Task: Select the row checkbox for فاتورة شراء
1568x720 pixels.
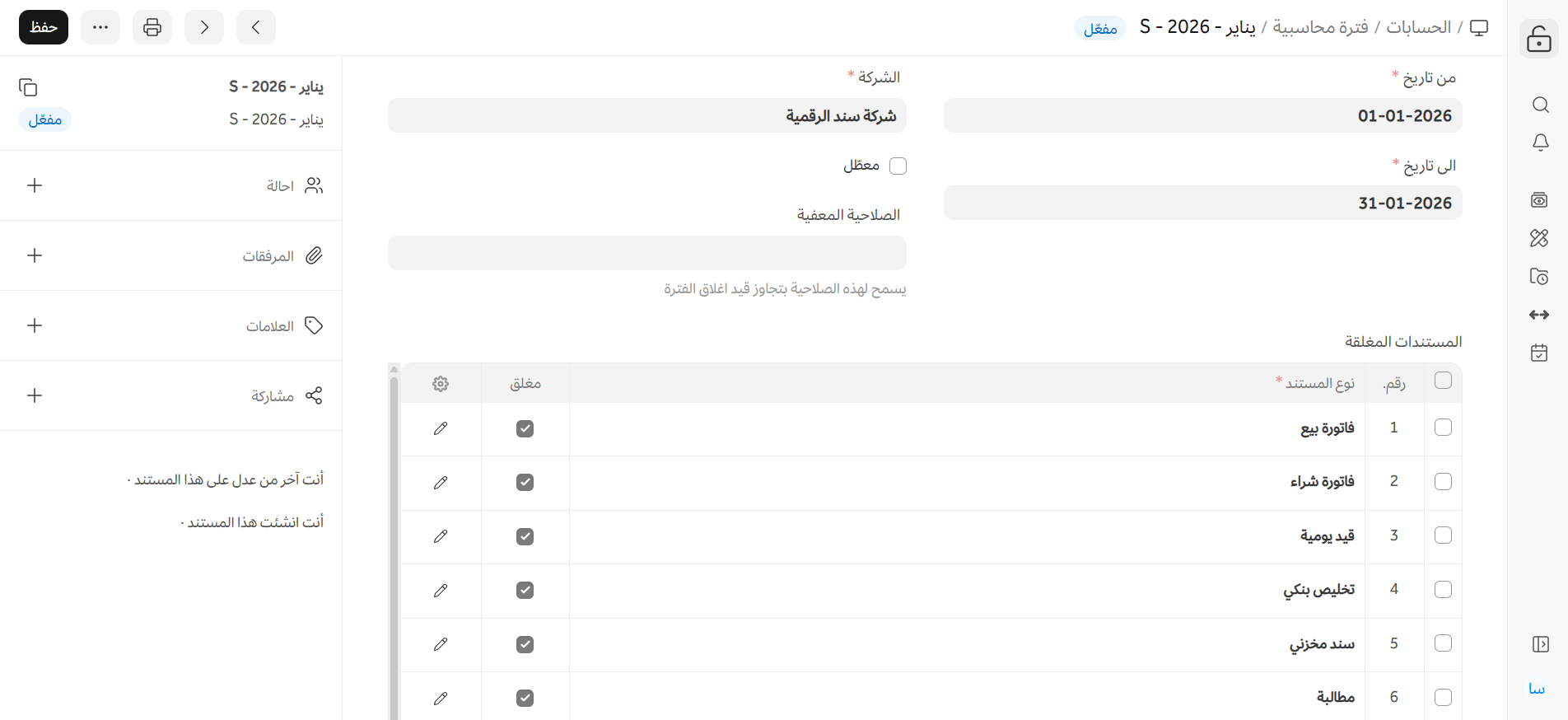Action: pyautogui.click(x=1443, y=481)
